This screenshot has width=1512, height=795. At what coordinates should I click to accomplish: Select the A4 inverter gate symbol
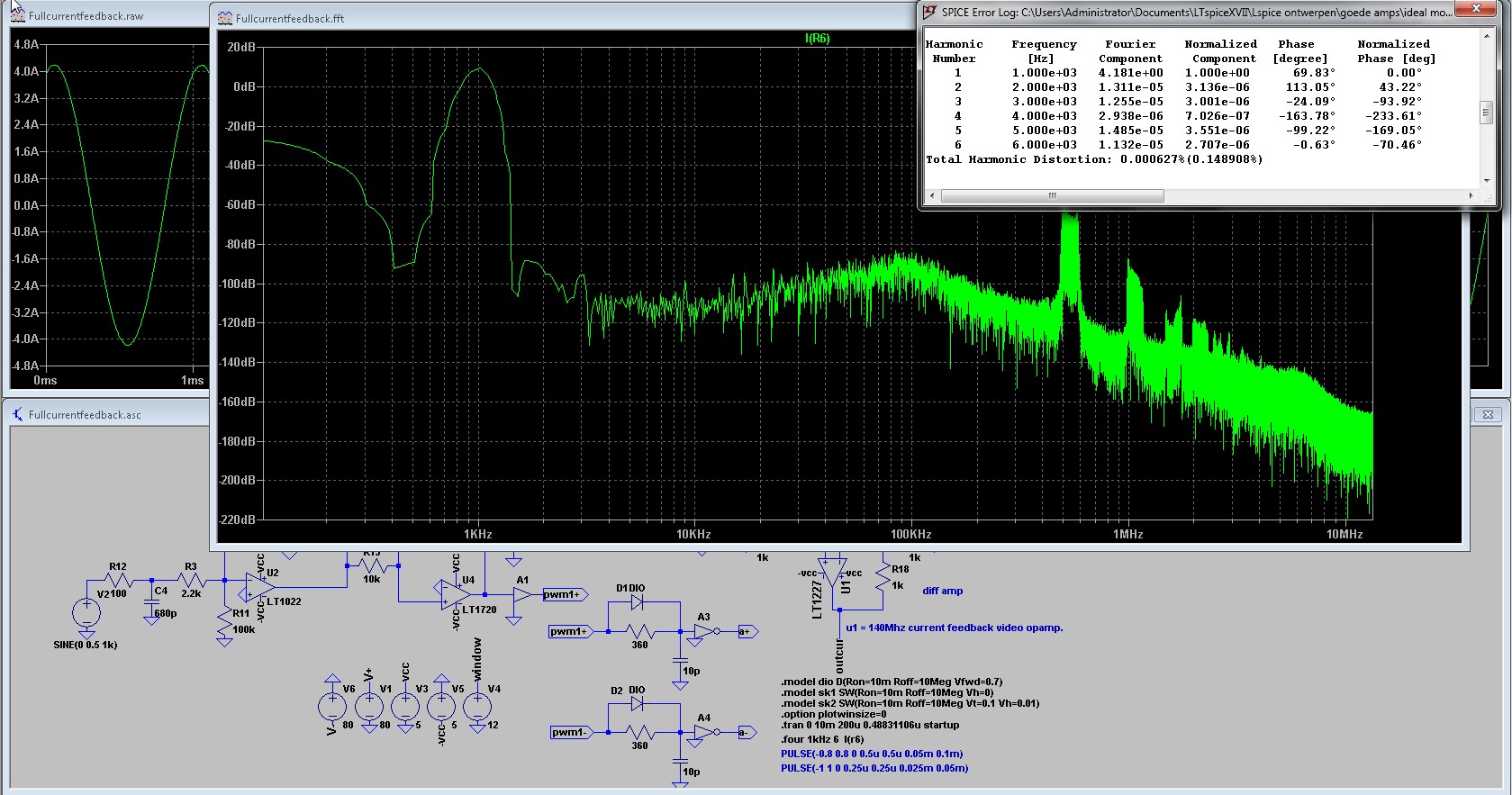pyautogui.click(x=708, y=732)
